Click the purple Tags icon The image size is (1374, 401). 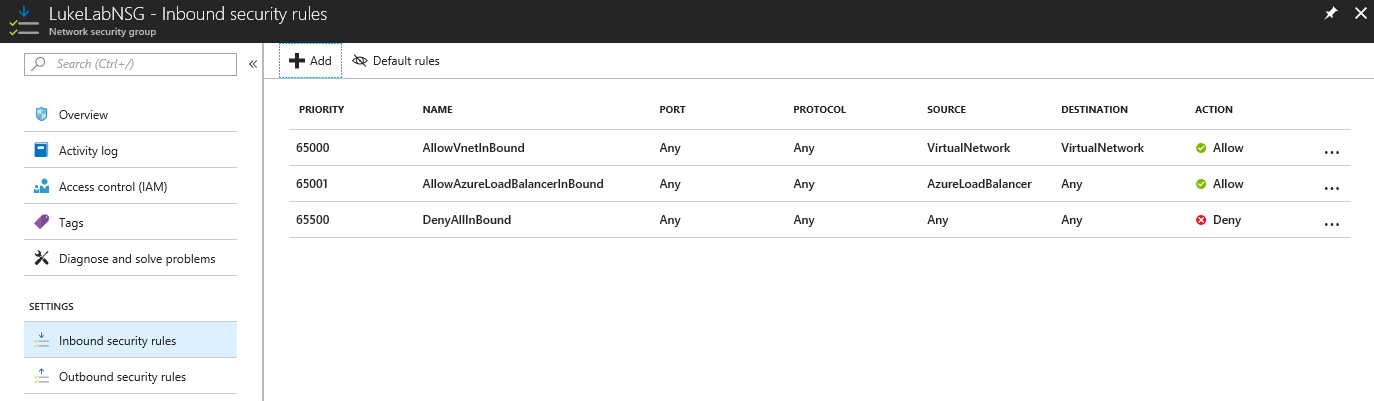point(41,222)
